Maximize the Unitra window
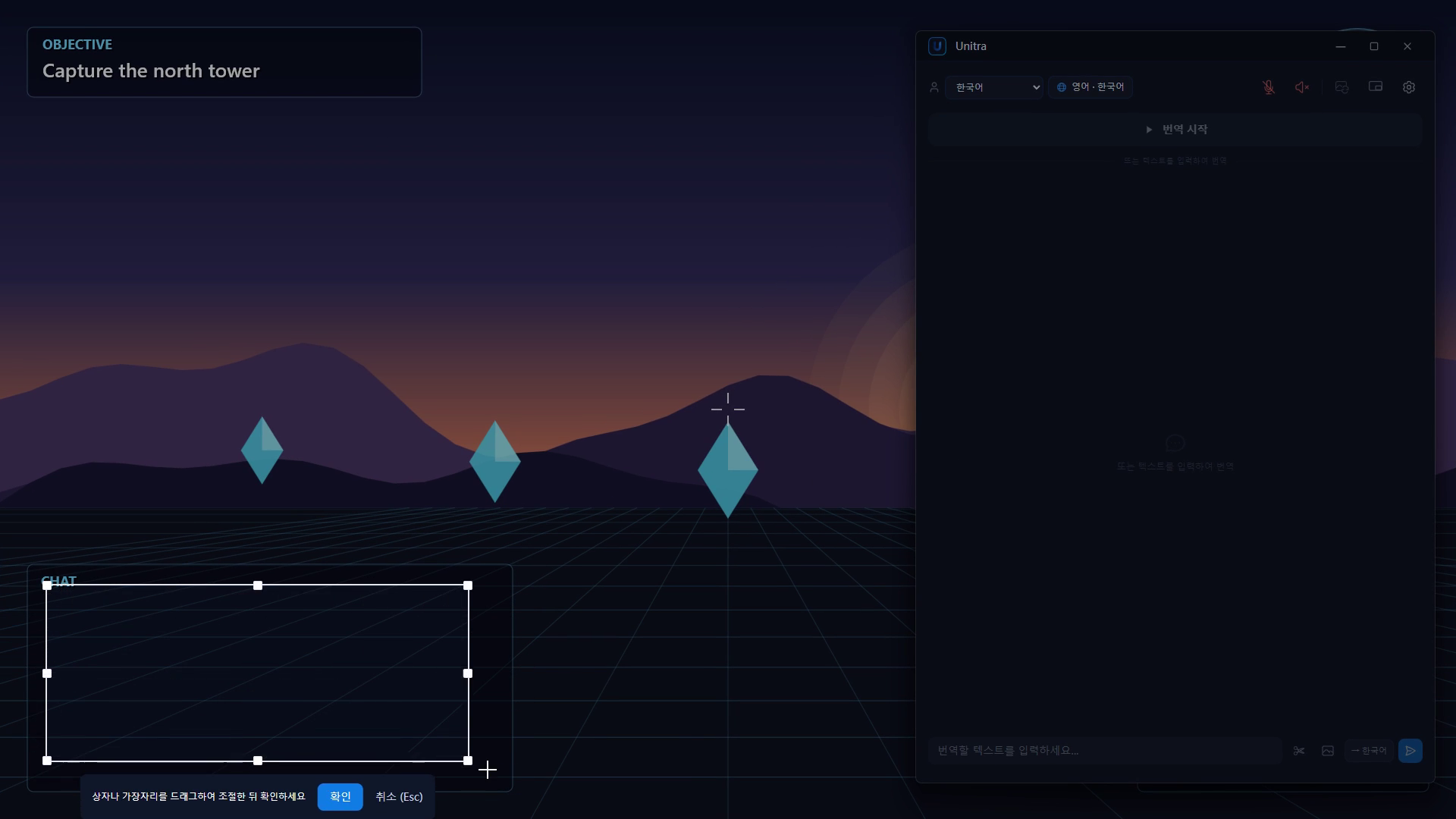 (x=1374, y=46)
